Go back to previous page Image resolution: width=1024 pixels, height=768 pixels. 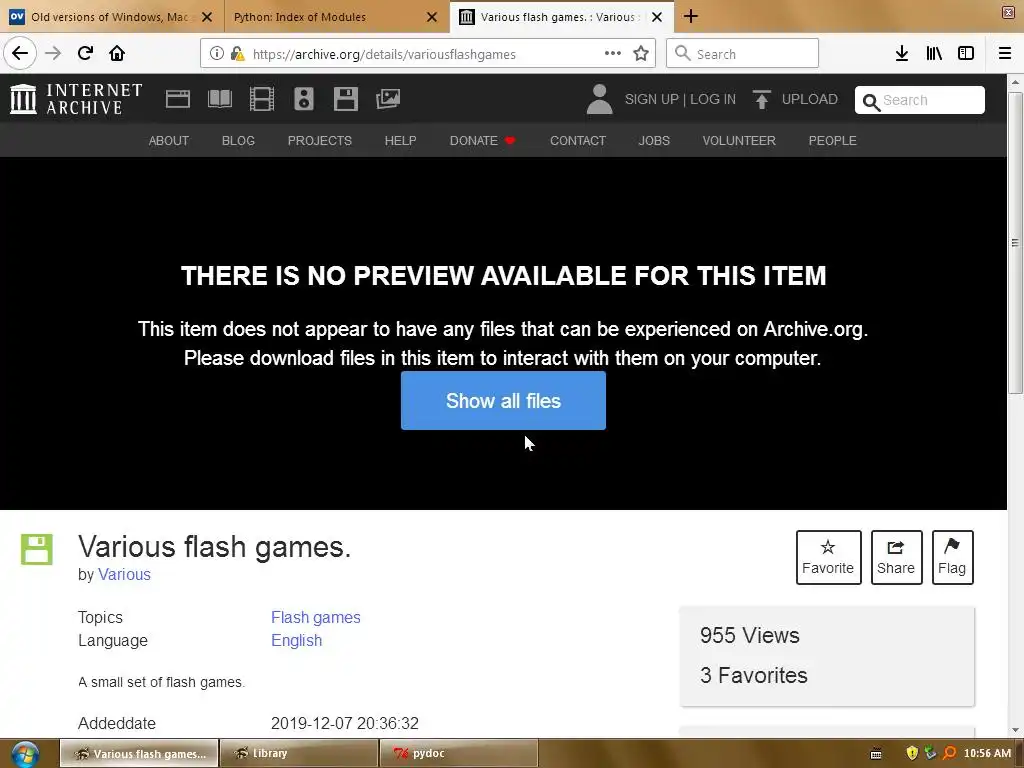(x=20, y=53)
